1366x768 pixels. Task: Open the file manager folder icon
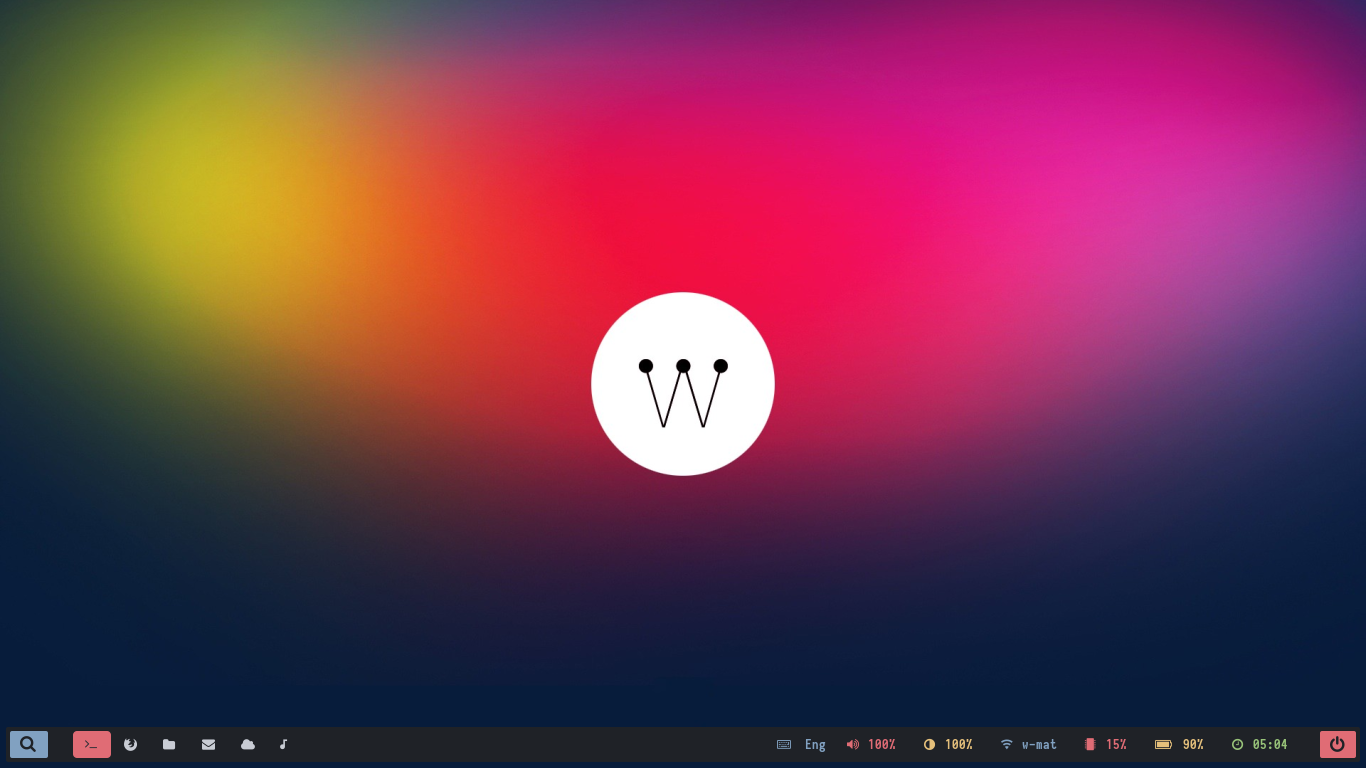click(169, 744)
